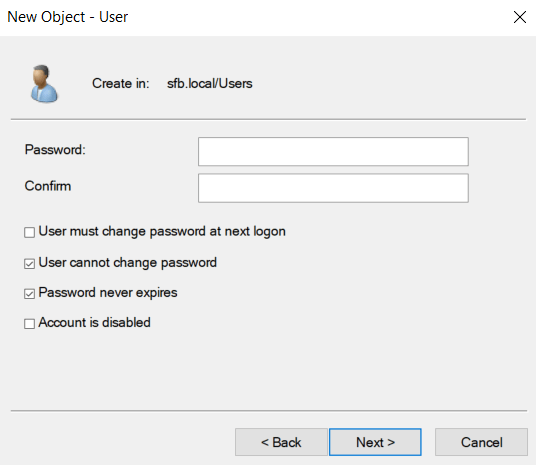Go to previous step with Back button
The height and width of the screenshot is (465, 536).
(281, 442)
